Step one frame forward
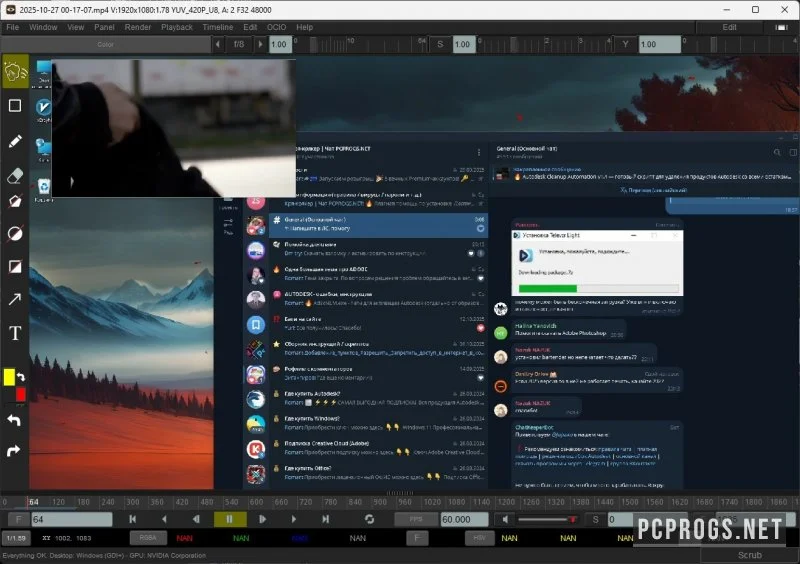Image resolution: width=800 pixels, height=564 pixels. click(262, 520)
